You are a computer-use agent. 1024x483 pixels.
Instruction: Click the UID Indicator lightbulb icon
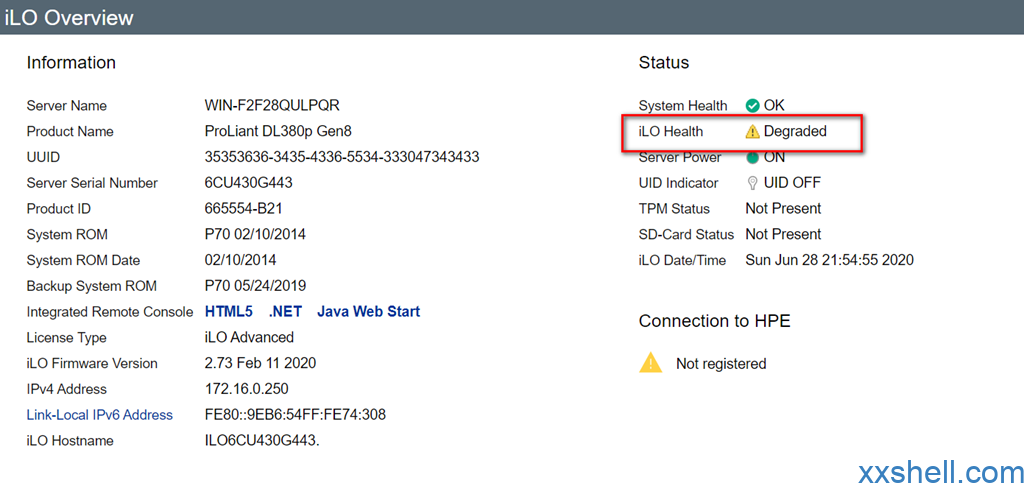(752, 183)
